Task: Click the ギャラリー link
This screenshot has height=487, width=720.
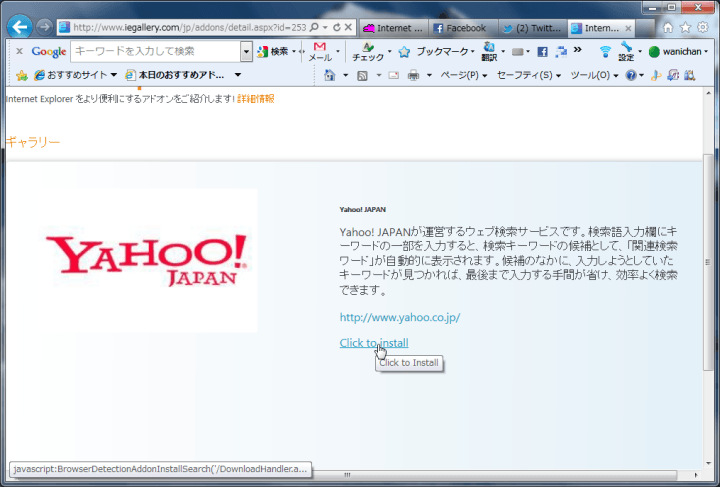Action: [x=33, y=142]
